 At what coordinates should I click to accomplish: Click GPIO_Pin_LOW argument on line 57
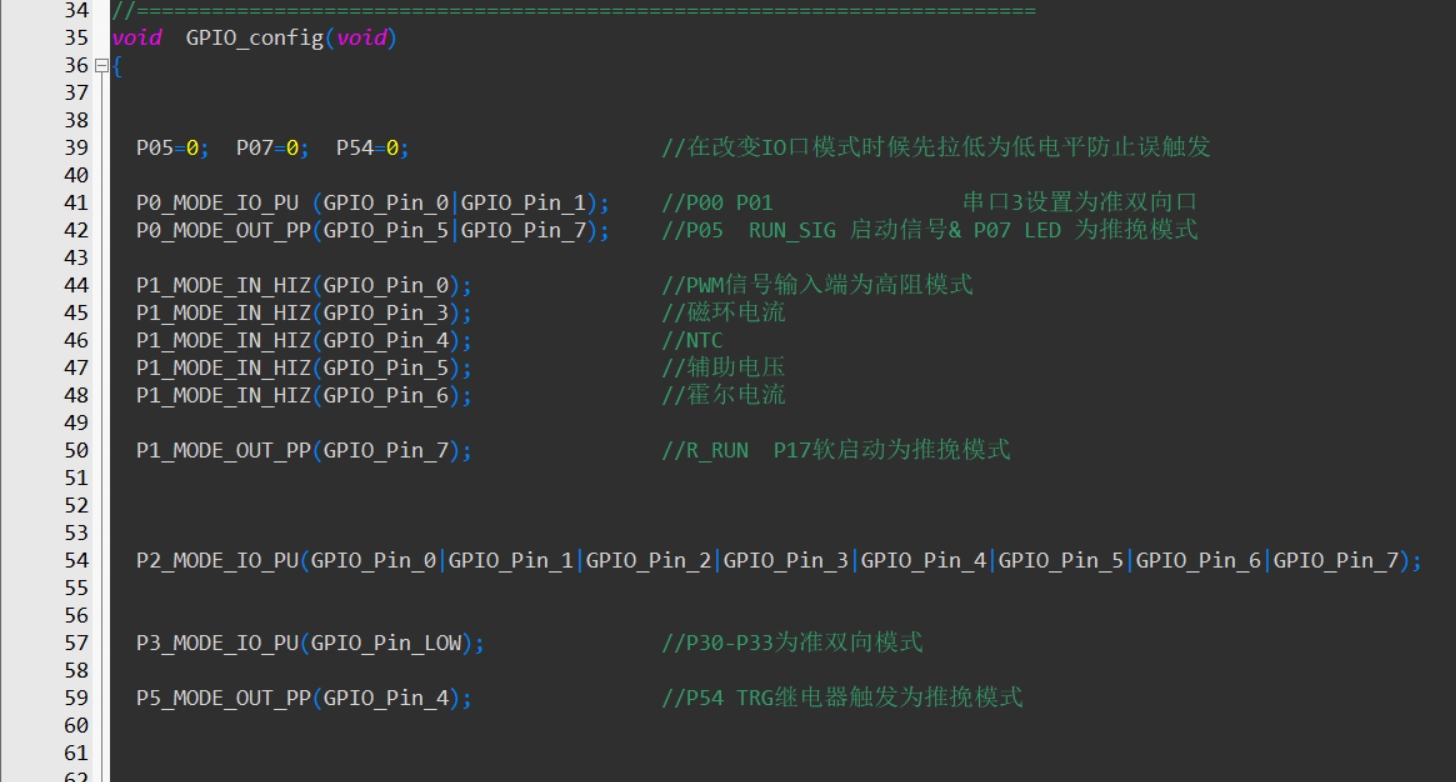point(386,643)
